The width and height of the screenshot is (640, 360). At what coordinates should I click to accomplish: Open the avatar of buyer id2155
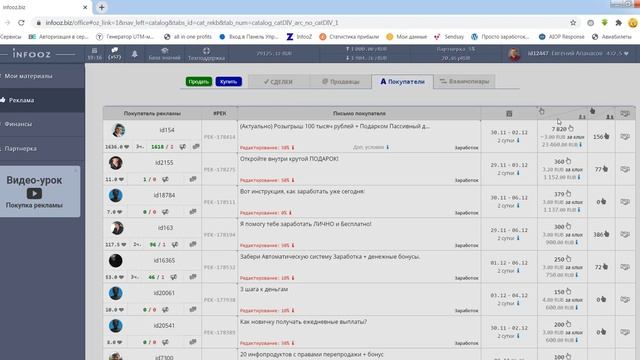tap(116, 163)
